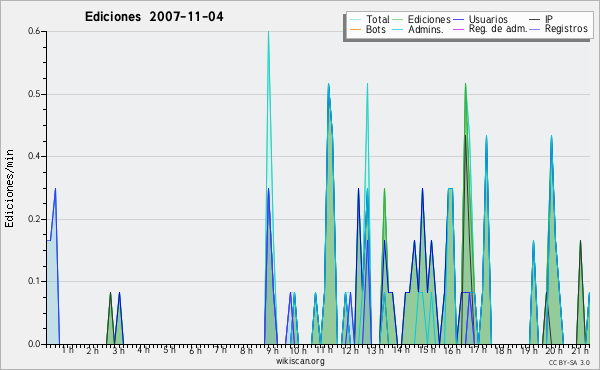Click the 0.1 y-axis value
Viewport: 600px width, 370px height.
34,281
